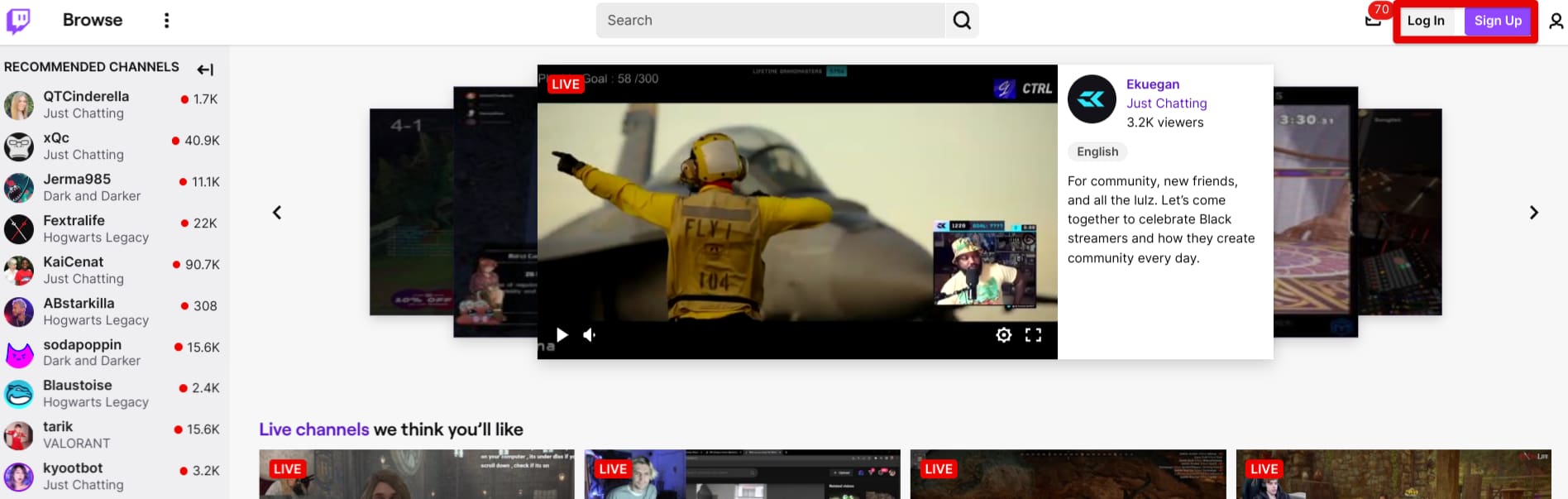The width and height of the screenshot is (1568, 499).
Task: Select KaiCenat channel name
Action: coord(74,261)
